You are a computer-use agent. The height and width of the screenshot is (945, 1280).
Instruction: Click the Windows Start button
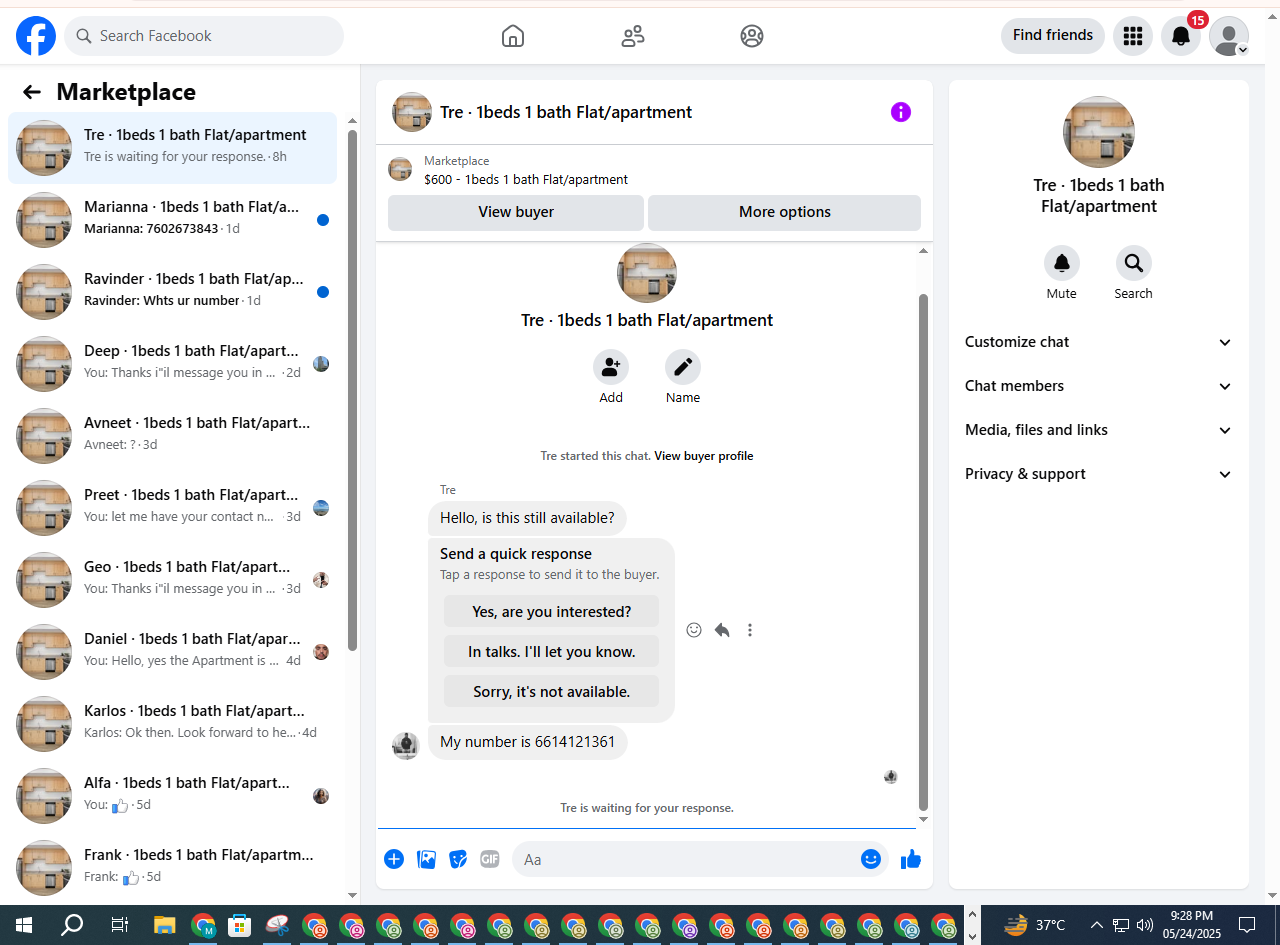tap(23, 925)
